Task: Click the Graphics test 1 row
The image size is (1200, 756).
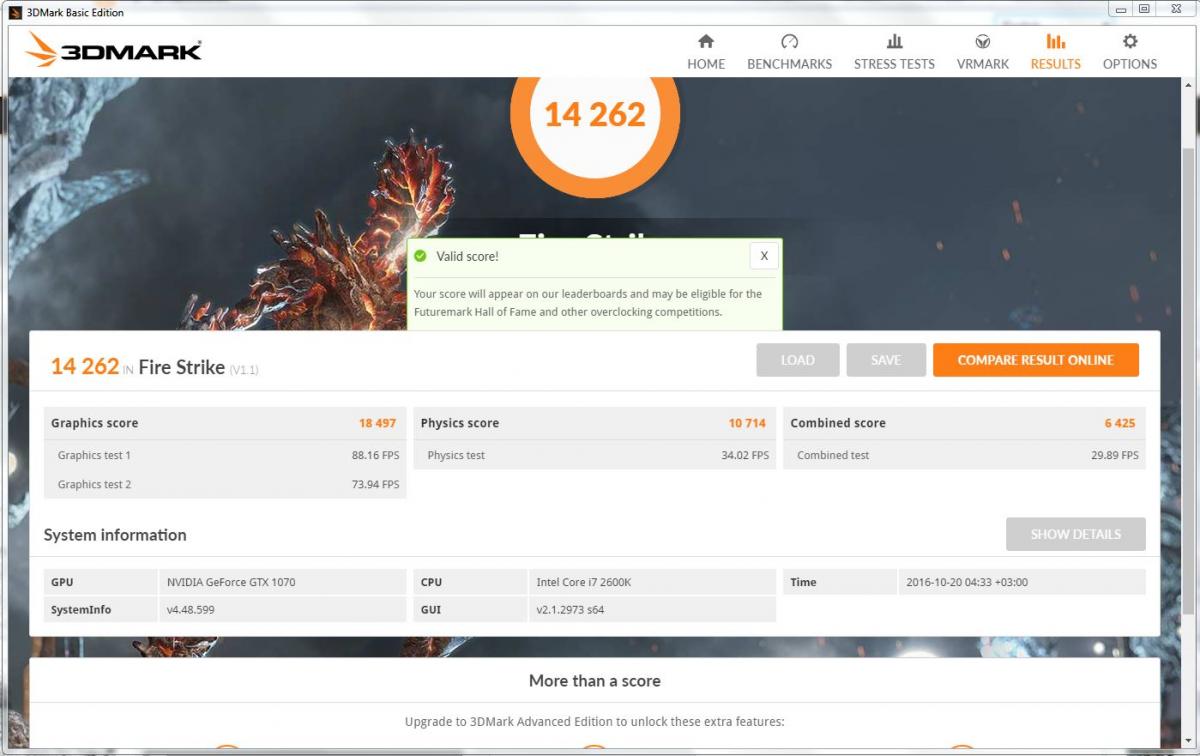Action: click(x=225, y=455)
